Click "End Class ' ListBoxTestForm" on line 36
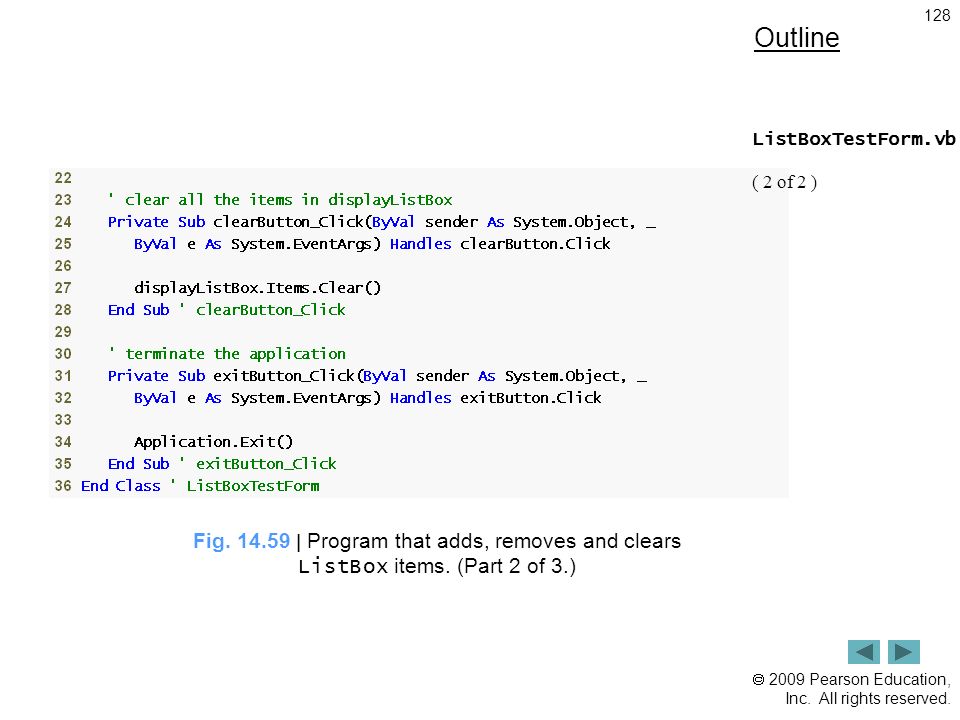960x720 pixels. click(x=200, y=486)
